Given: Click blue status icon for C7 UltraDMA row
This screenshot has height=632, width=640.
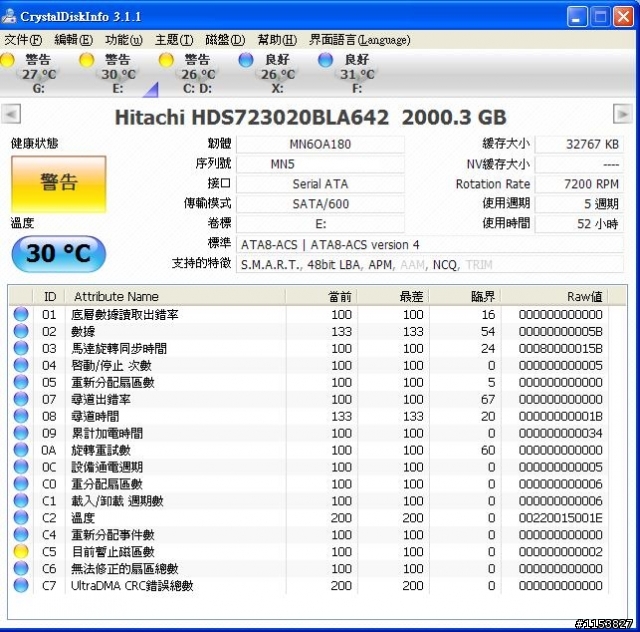Looking at the screenshot, I should coord(21,585).
